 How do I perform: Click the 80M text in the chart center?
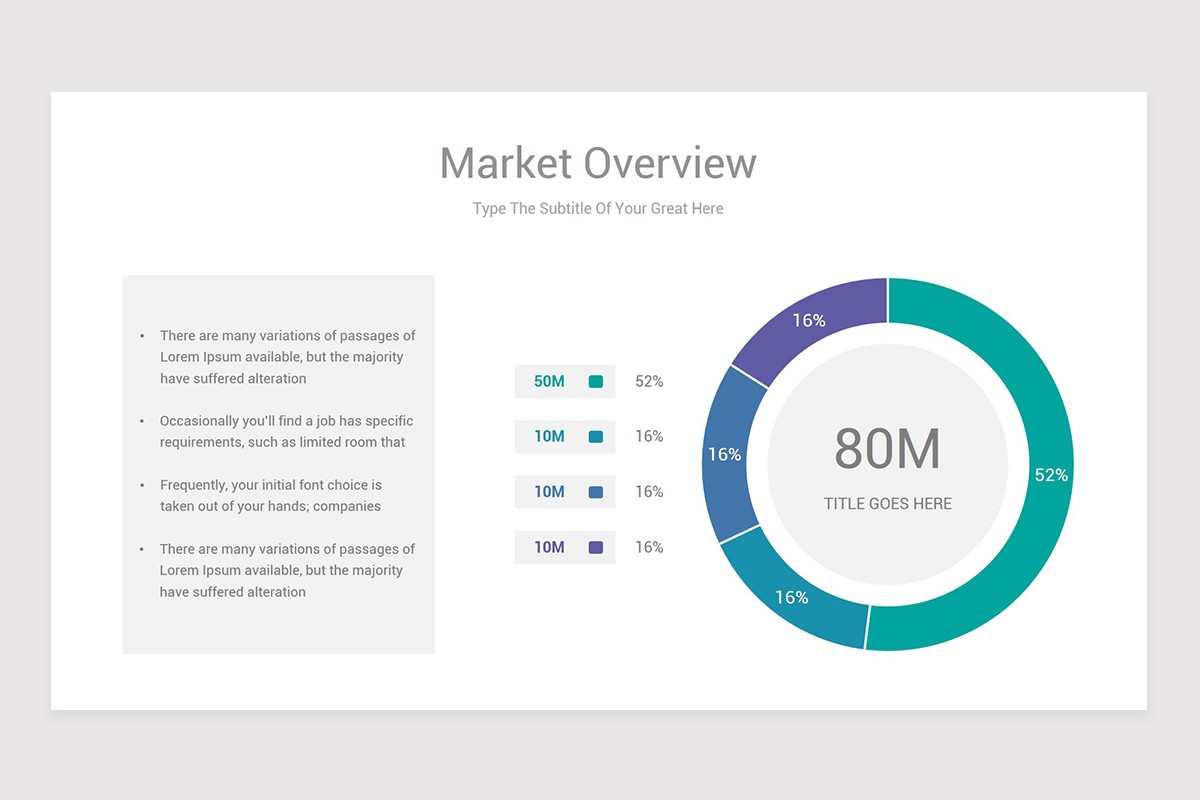[888, 452]
